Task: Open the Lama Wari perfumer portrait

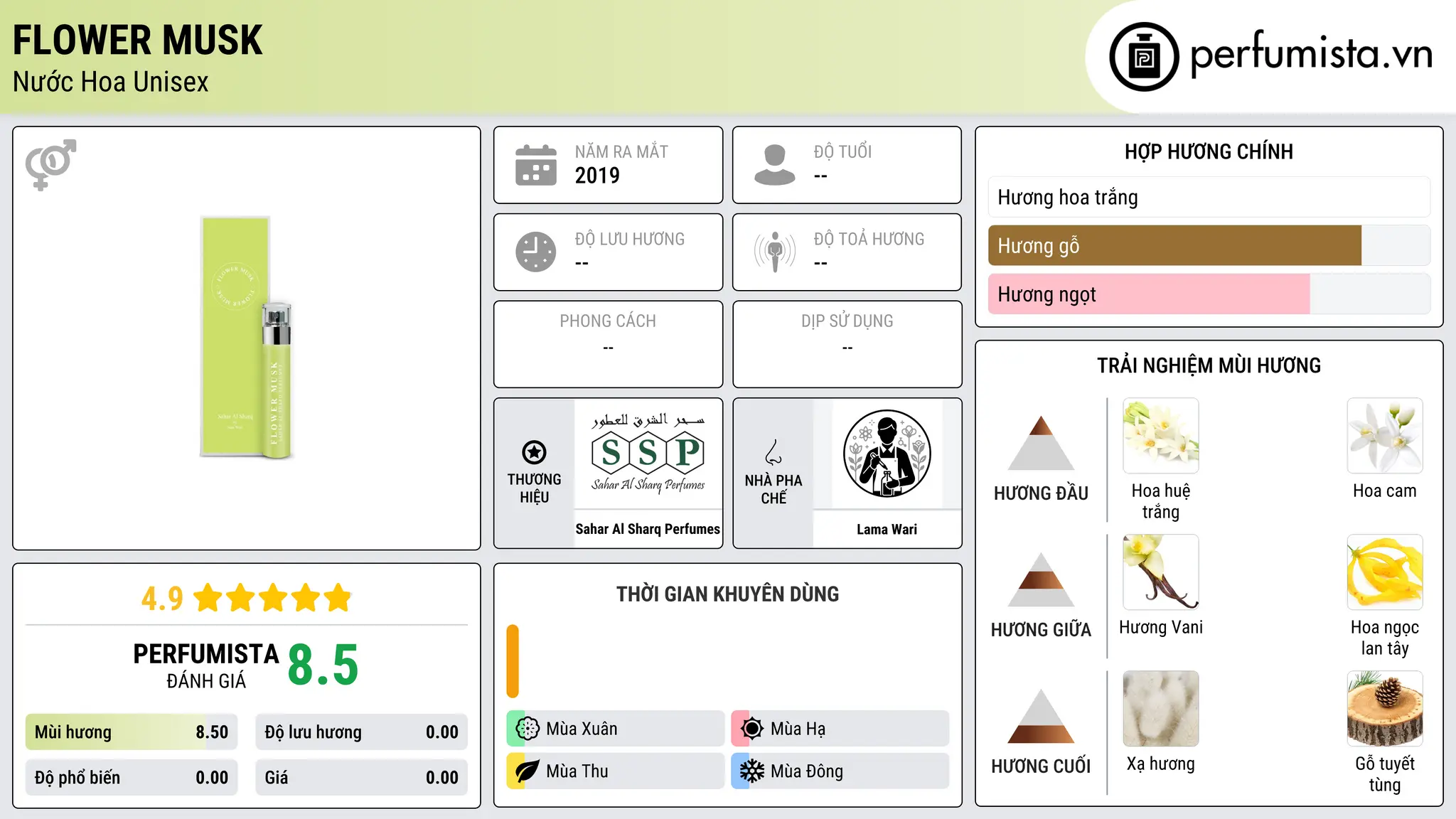Action: pyautogui.click(x=887, y=453)
